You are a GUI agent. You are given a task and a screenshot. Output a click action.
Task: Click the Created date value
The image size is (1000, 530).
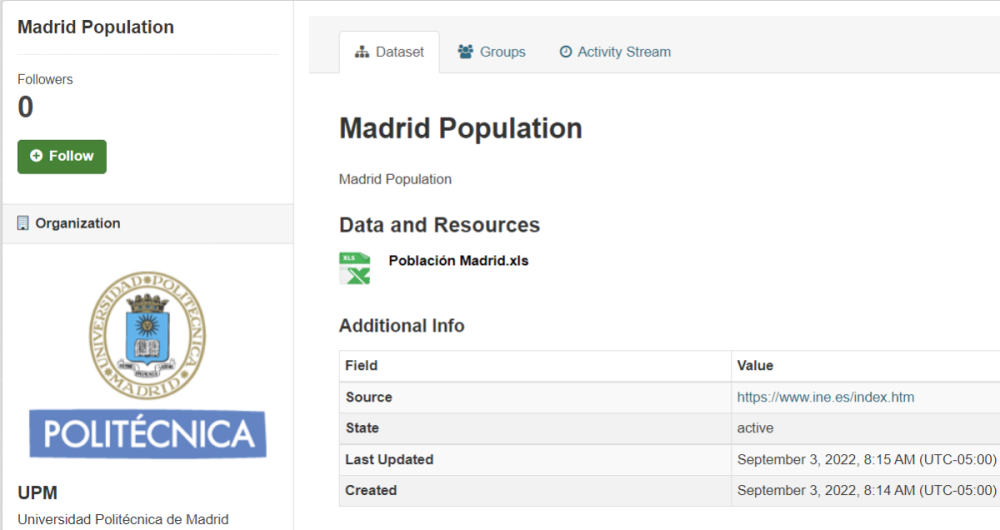pyautogui.click(x=866, y=490)
